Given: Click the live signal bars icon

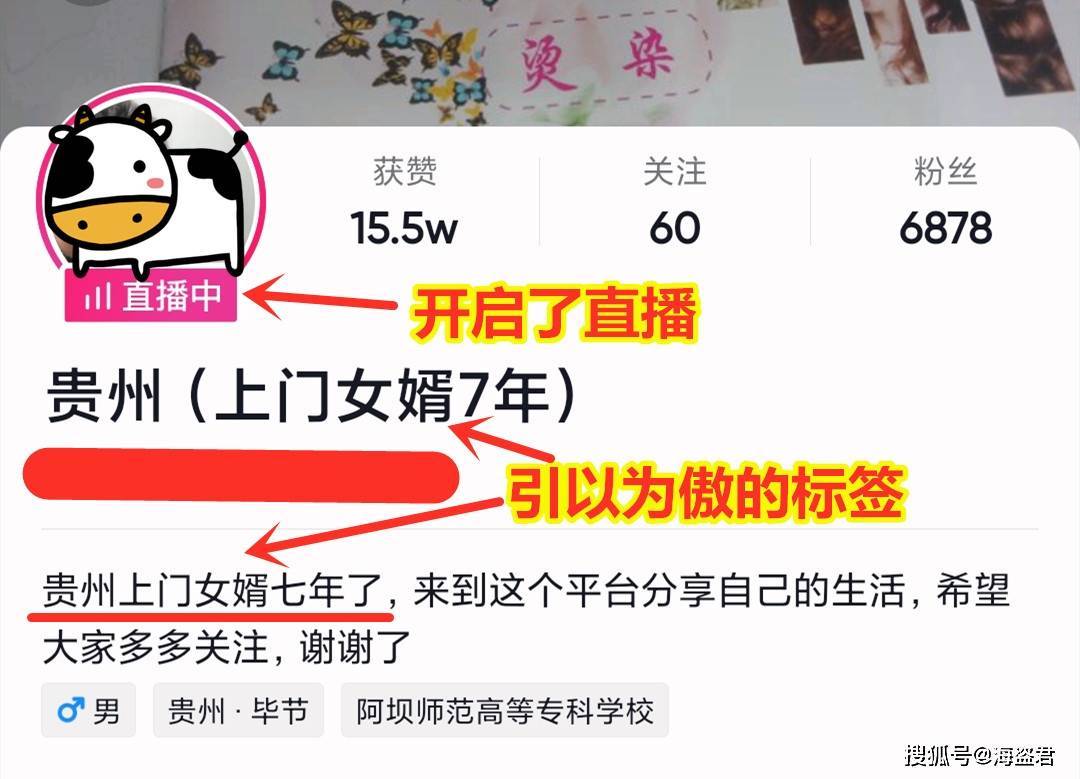Looking at the screenshot, I should (x=97, y=296).
